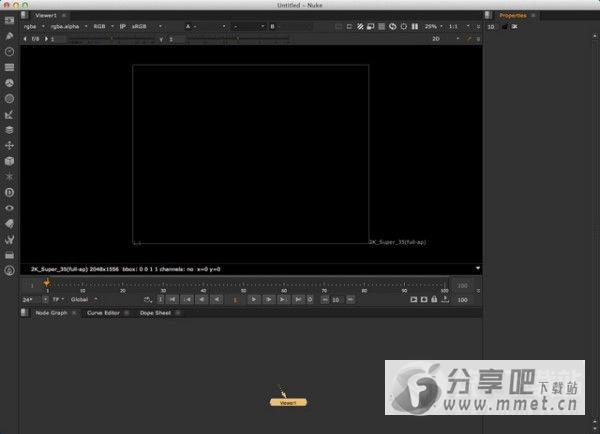Click the 24 fps input field

[31, 300]
